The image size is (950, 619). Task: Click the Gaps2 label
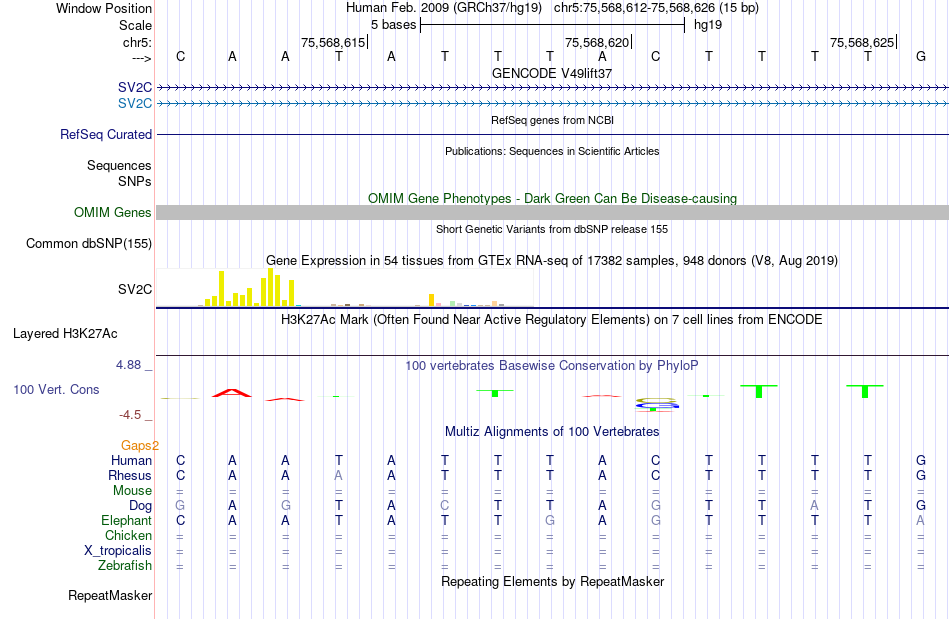[x=139, y=446]
